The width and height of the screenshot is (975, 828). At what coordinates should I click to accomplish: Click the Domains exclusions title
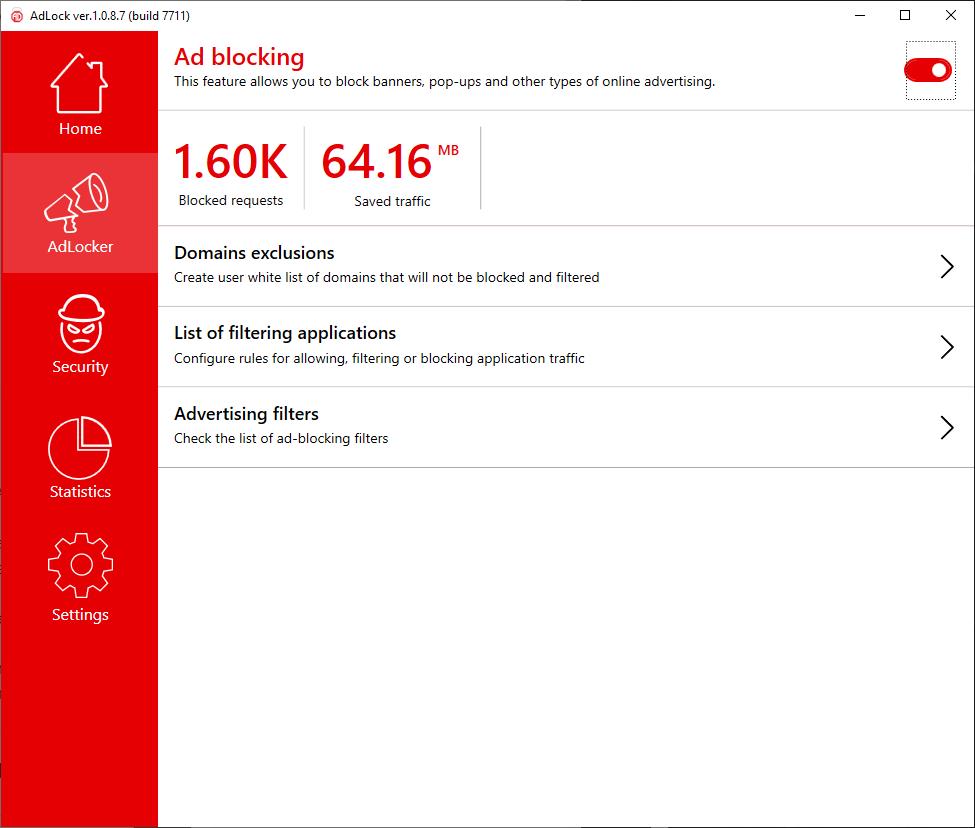254,253
